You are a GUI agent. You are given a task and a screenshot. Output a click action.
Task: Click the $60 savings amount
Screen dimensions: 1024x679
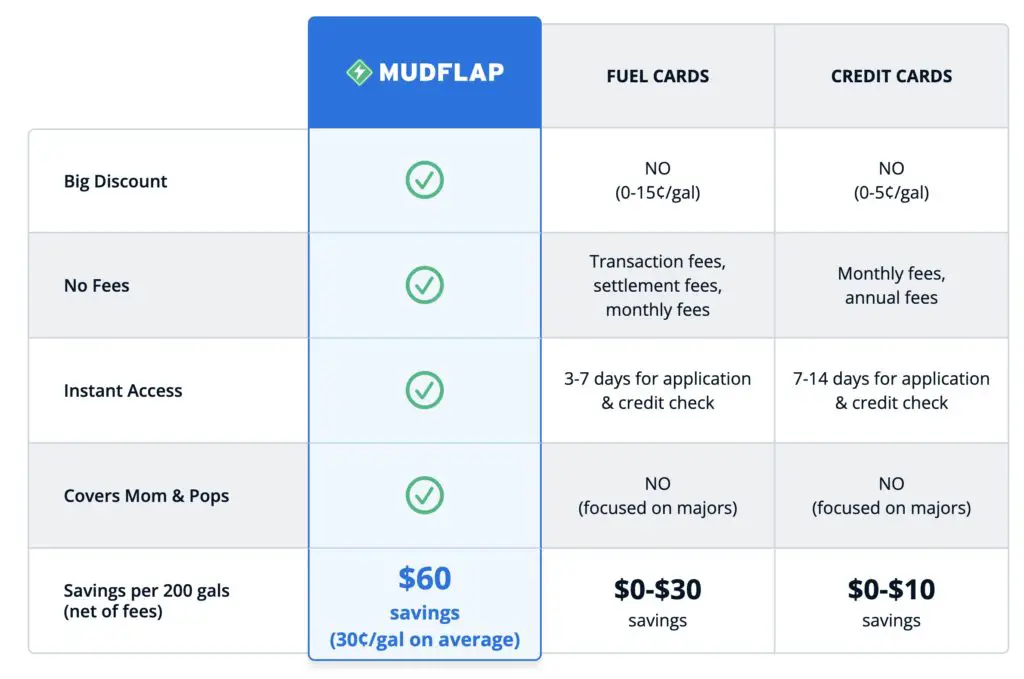click(425, 578)
